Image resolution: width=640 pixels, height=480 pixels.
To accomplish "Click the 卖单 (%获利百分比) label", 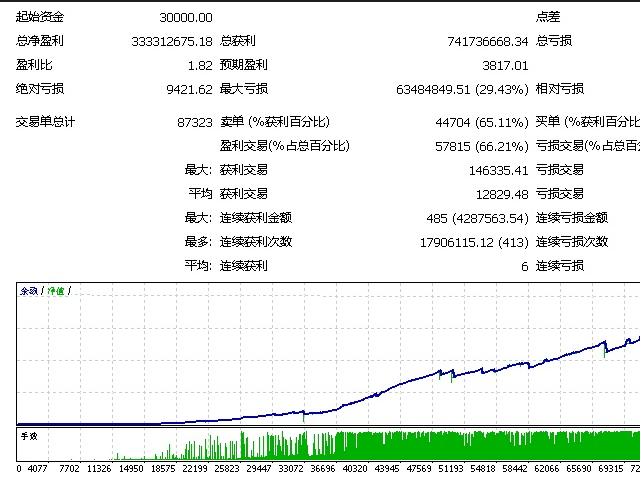I will (x=275, y=122).
